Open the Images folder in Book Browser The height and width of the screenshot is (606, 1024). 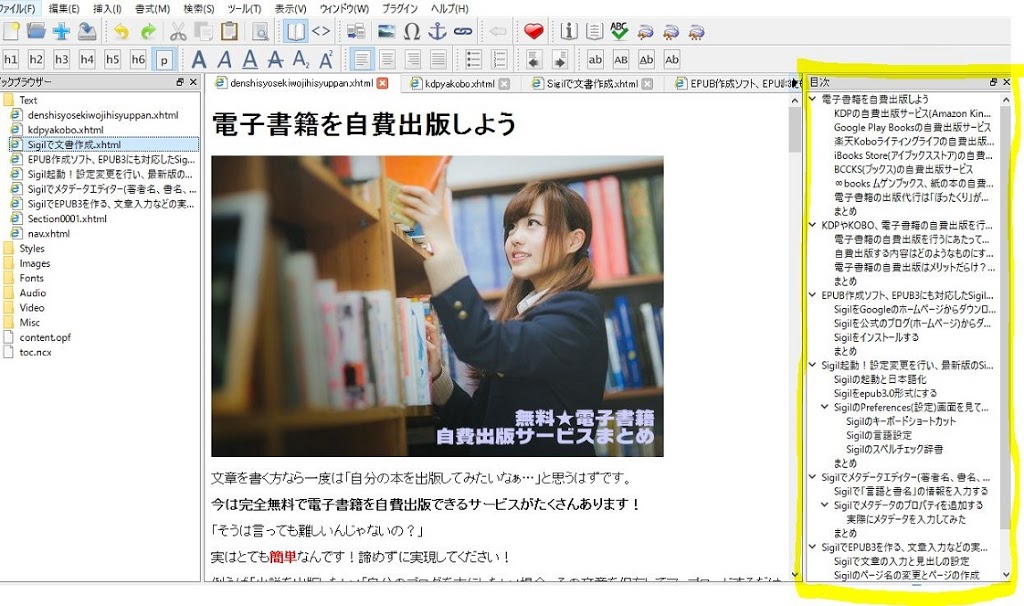34,263
